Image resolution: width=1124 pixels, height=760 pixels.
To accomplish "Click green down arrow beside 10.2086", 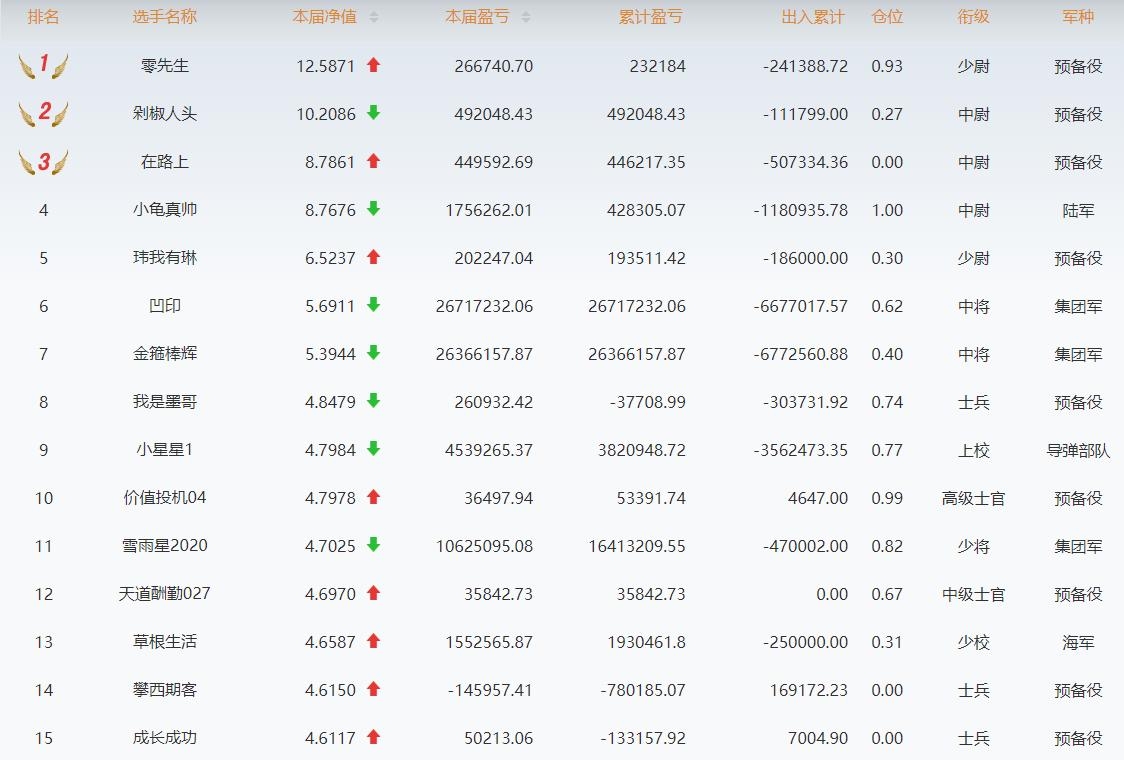I will coord(373,113).
